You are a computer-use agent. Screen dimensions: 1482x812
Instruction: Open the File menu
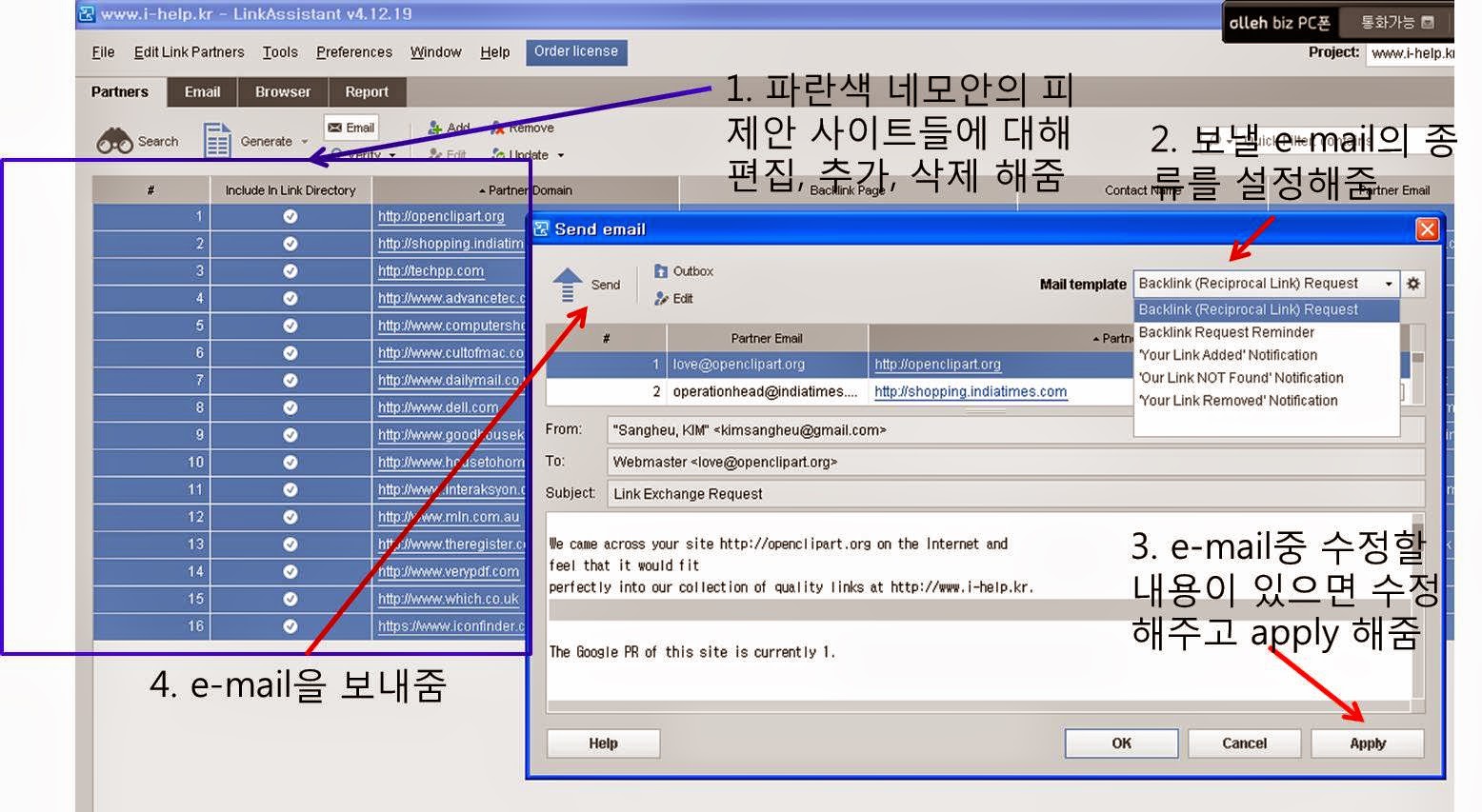click(103, 52)
